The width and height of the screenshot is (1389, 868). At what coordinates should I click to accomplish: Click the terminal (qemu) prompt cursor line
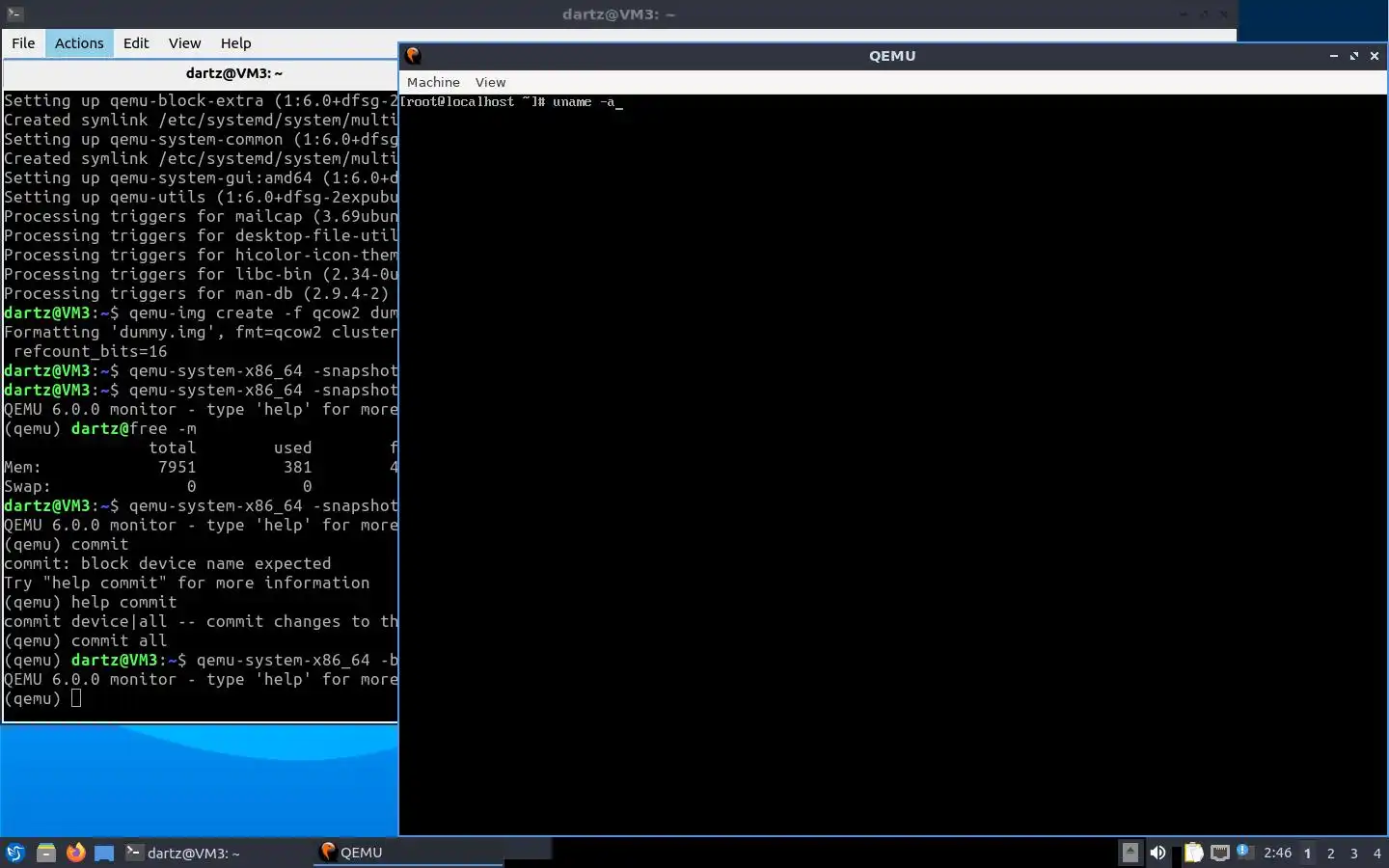coord(43,698)
